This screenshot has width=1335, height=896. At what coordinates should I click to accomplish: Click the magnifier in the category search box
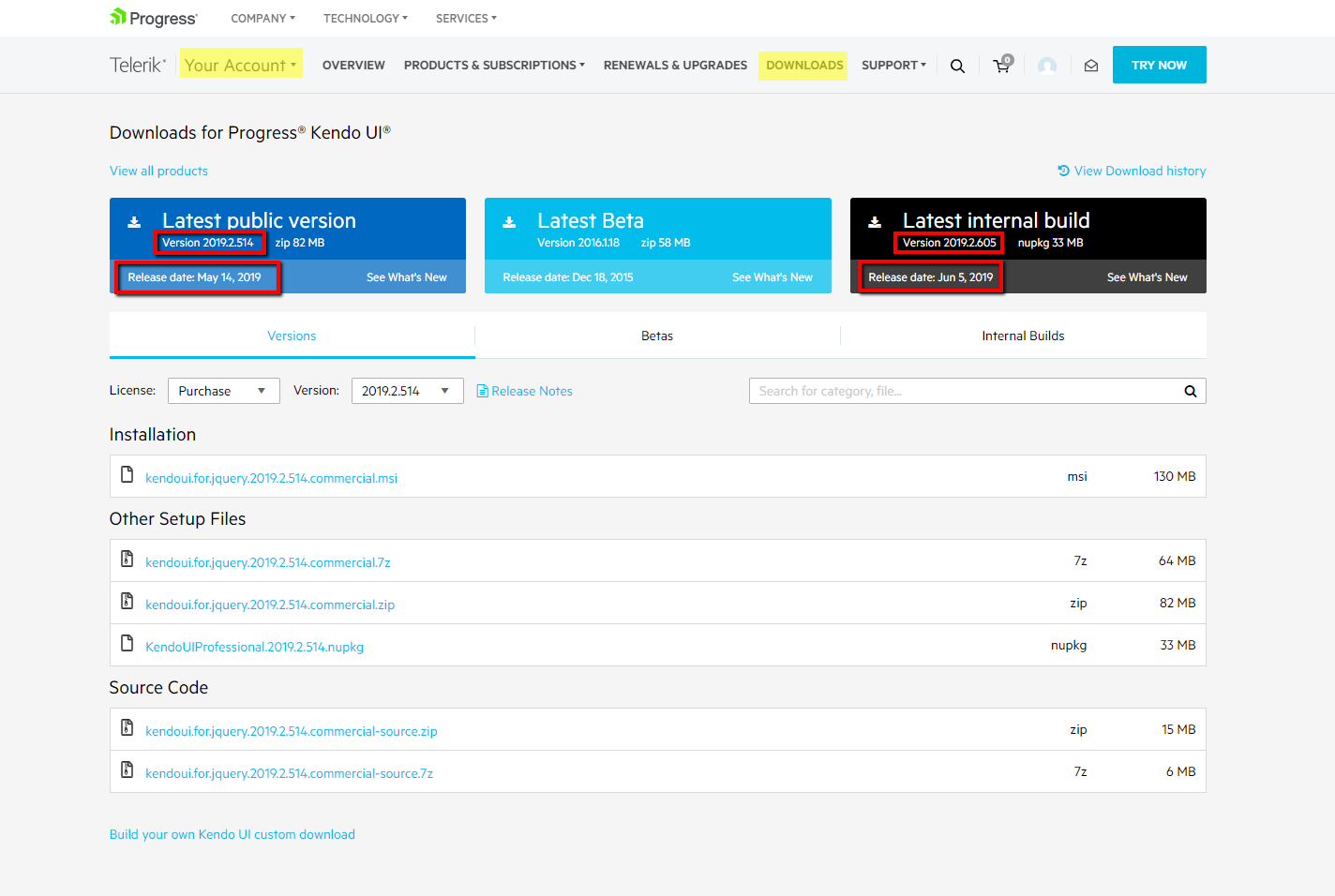tap(1190, 391)
